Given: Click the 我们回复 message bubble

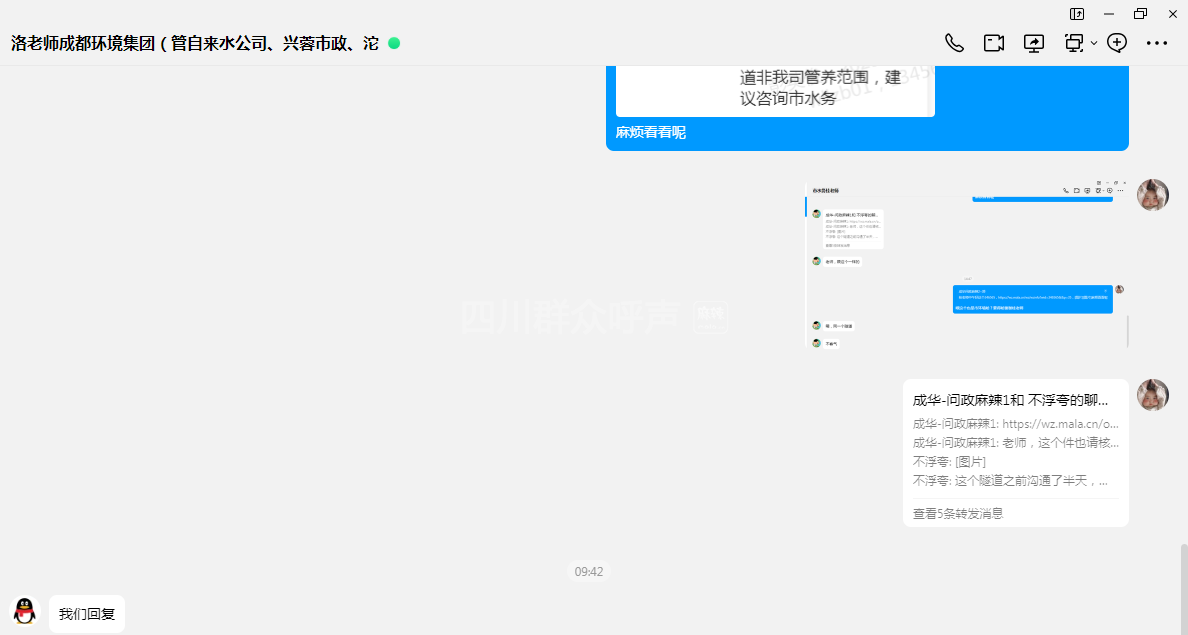Looking at the screenshot, I should pyautogui.click(x=87, y=614).
